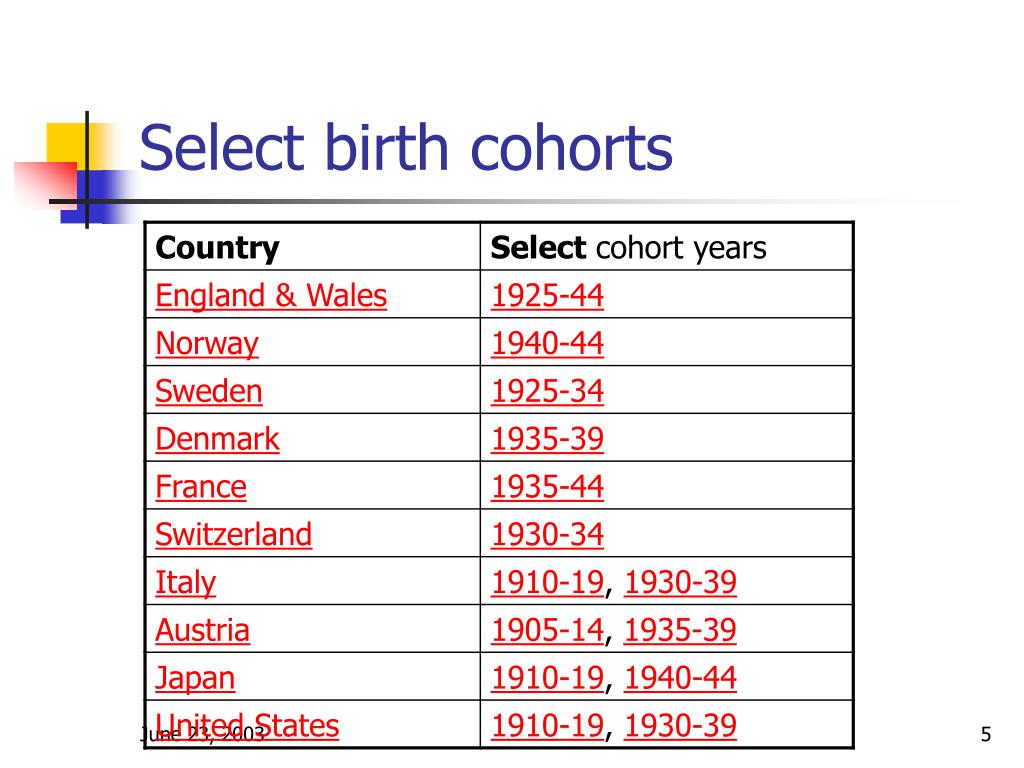
Task: Open the Austria hyperlink
Action: tap(202, 630)
